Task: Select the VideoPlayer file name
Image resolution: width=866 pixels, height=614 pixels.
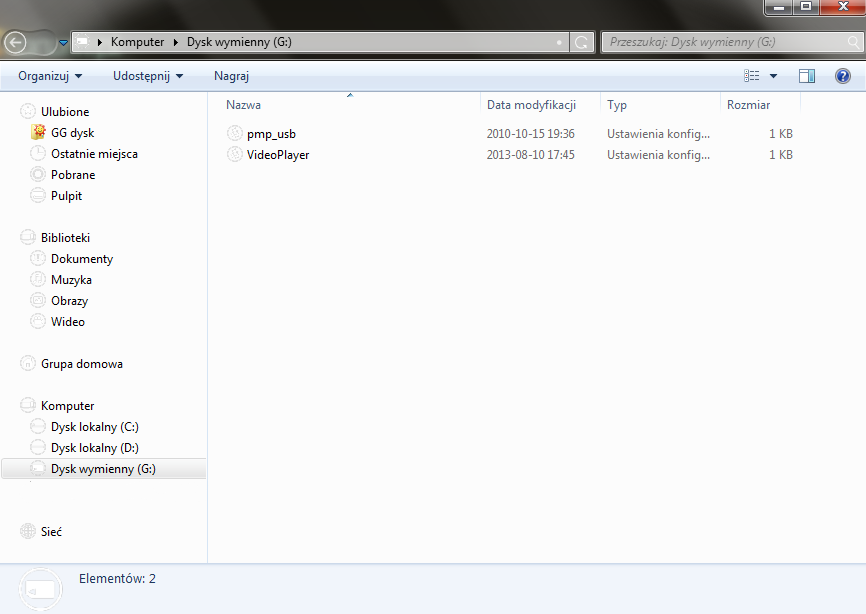Action: point(278,155)
